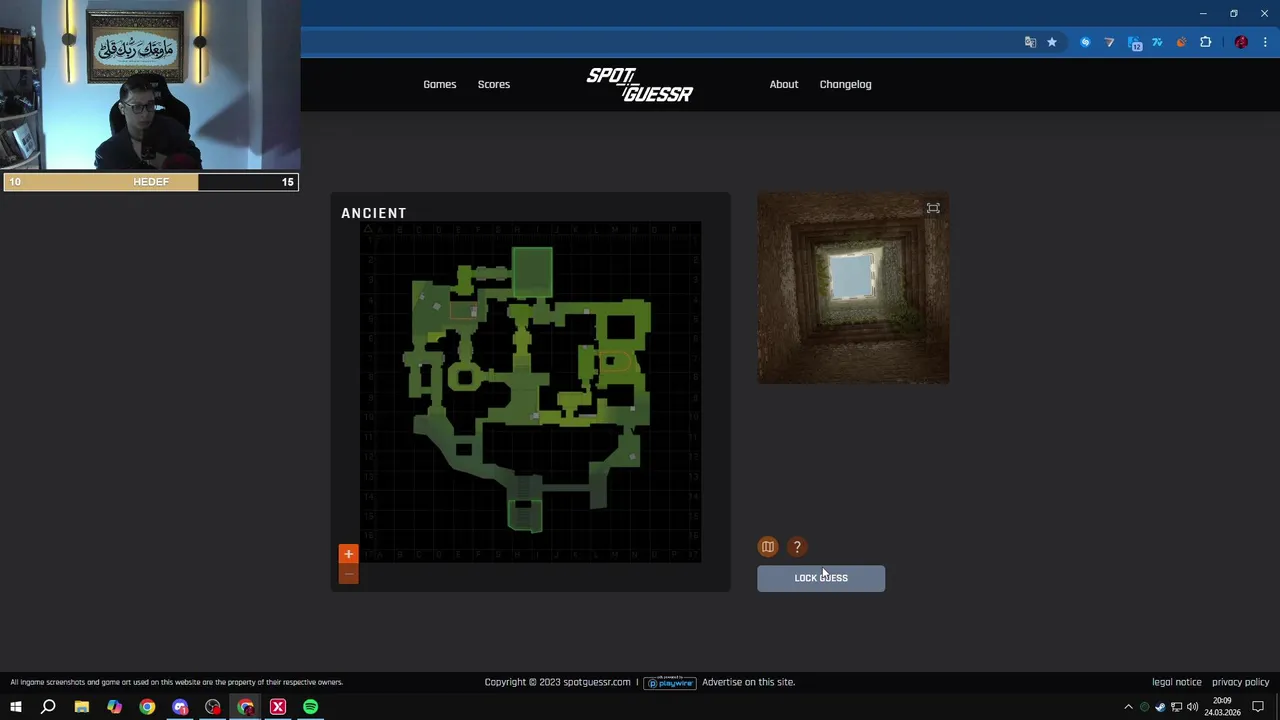
Task: Open the legal notice link
Action: coord(1177,682)
